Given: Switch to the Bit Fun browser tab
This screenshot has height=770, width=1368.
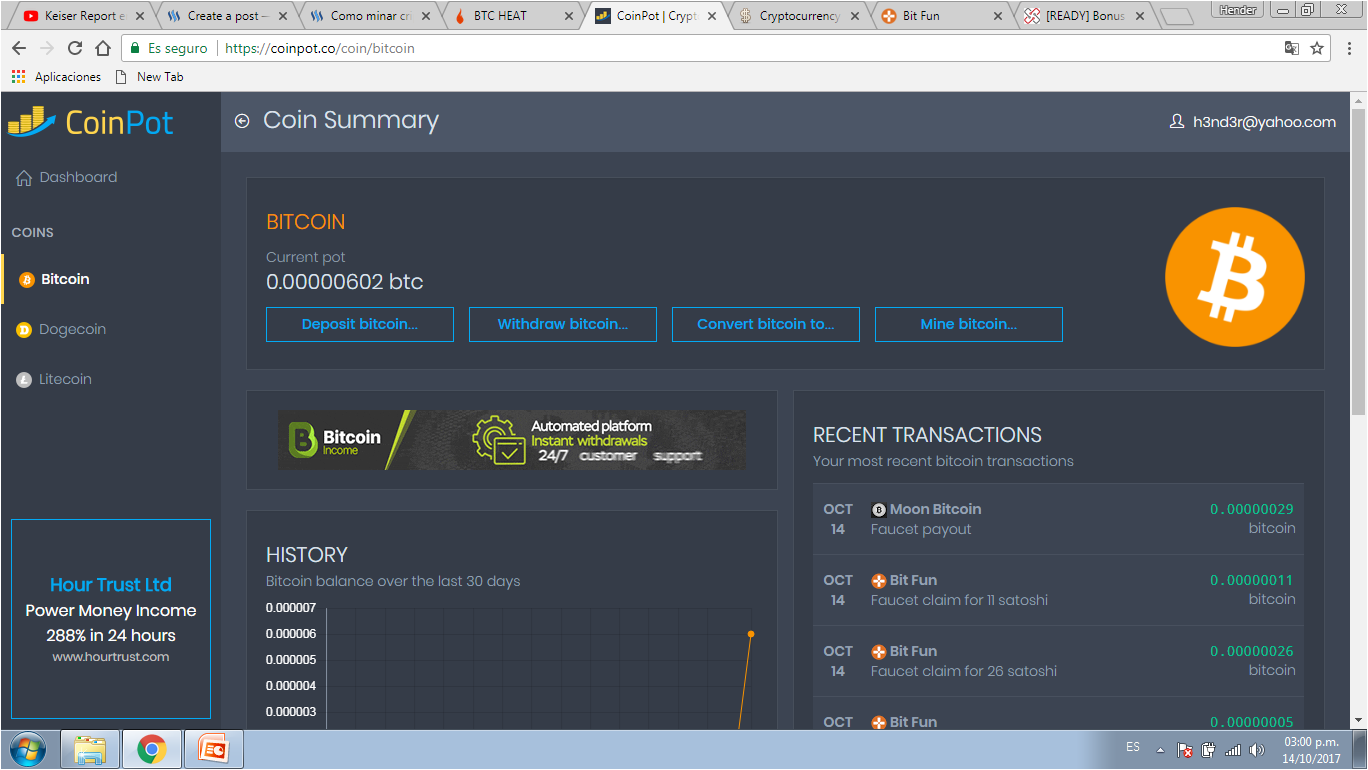Looking at the screenshot, I should pos(943,16).
